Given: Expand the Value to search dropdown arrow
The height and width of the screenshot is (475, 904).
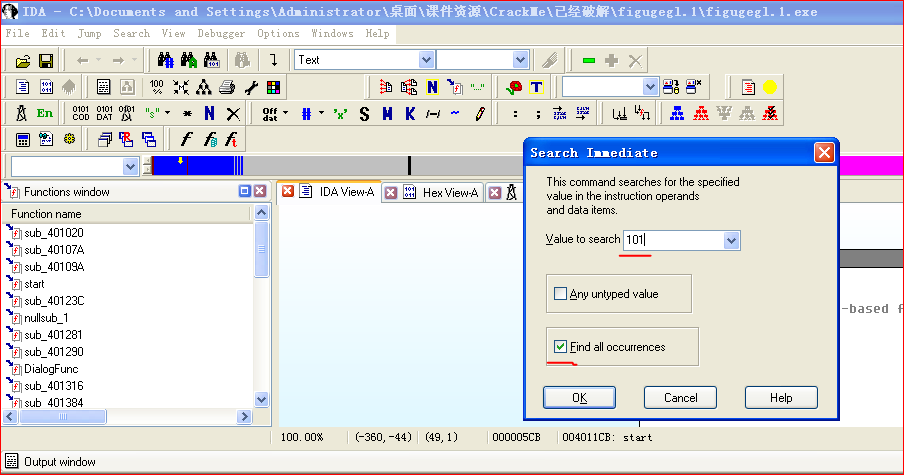Looking at the screenshot, I should pos(731,240).
